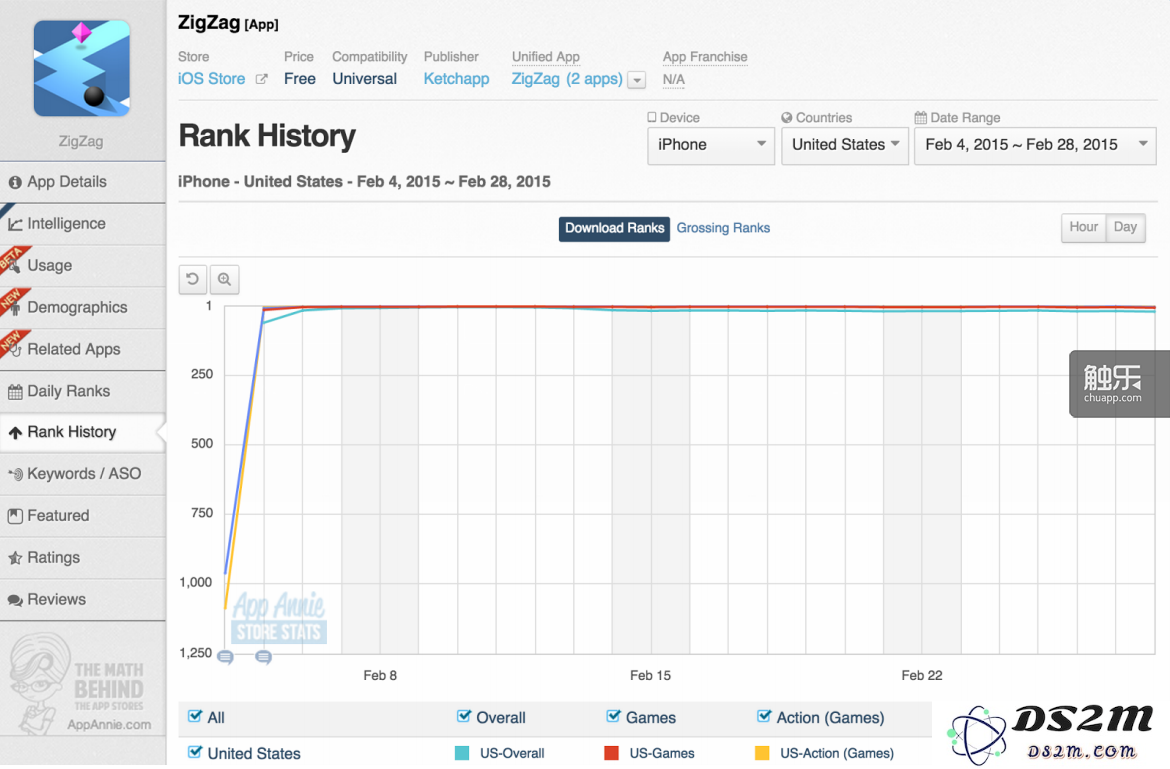
Task: Open Intelligence section in sidebar
Action: click(83, 224)
